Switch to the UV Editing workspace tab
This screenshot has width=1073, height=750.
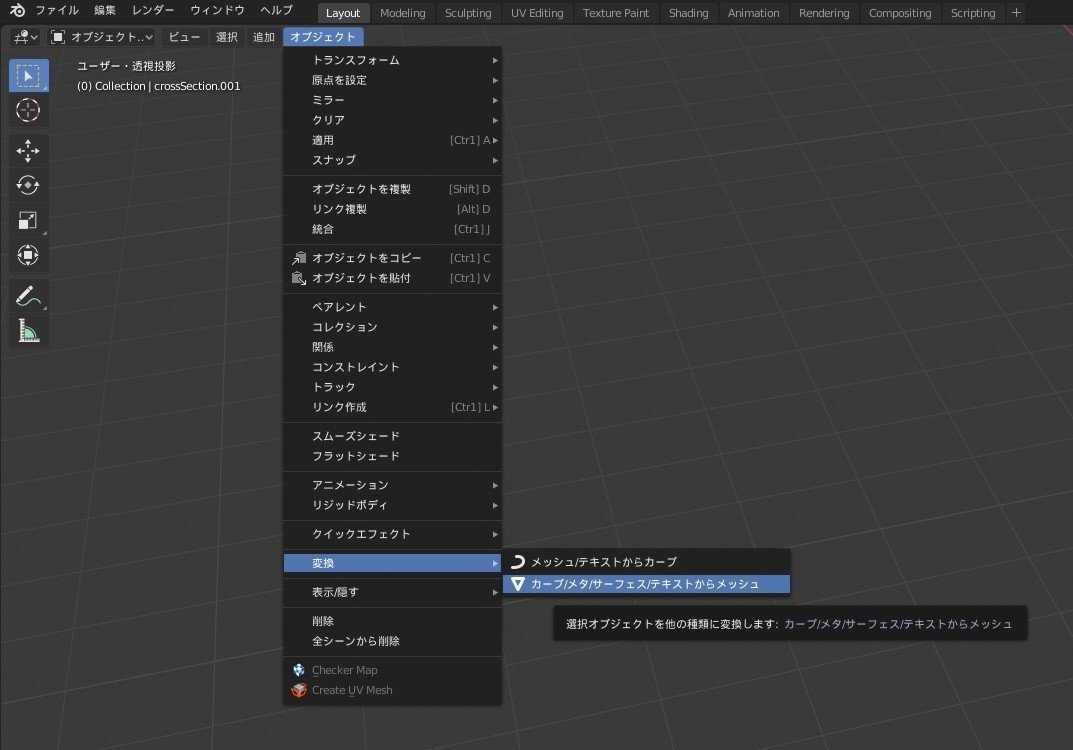tap(537, 13)
